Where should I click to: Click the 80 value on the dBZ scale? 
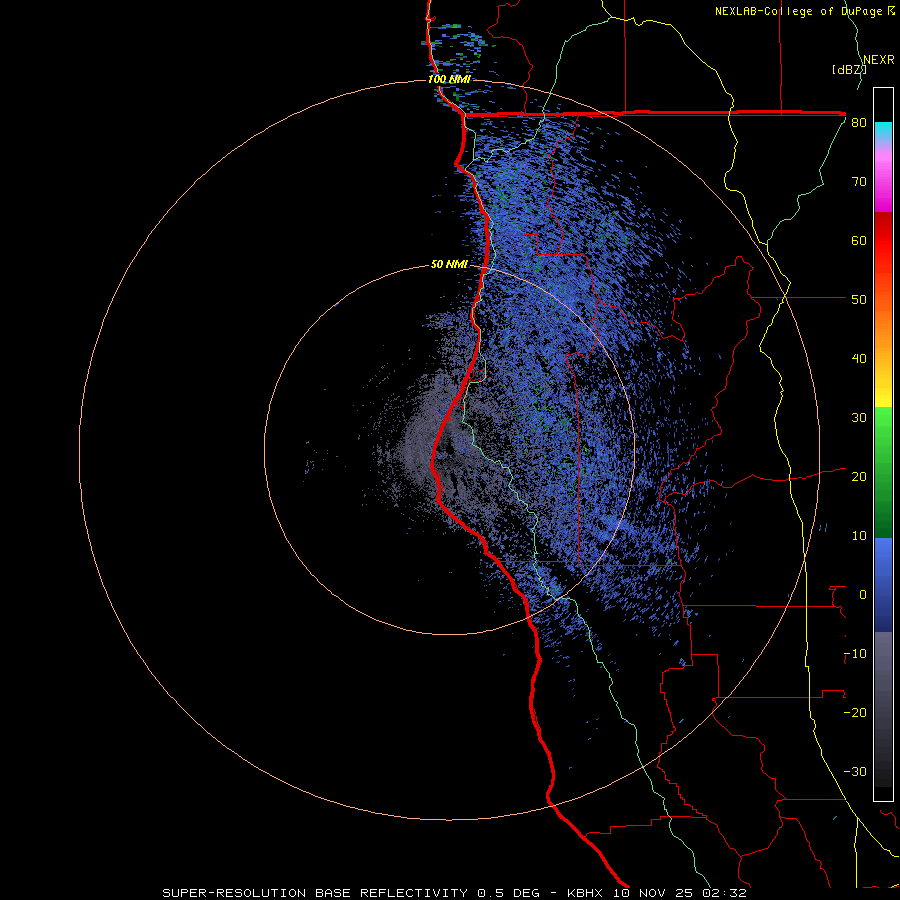[859, 123]
